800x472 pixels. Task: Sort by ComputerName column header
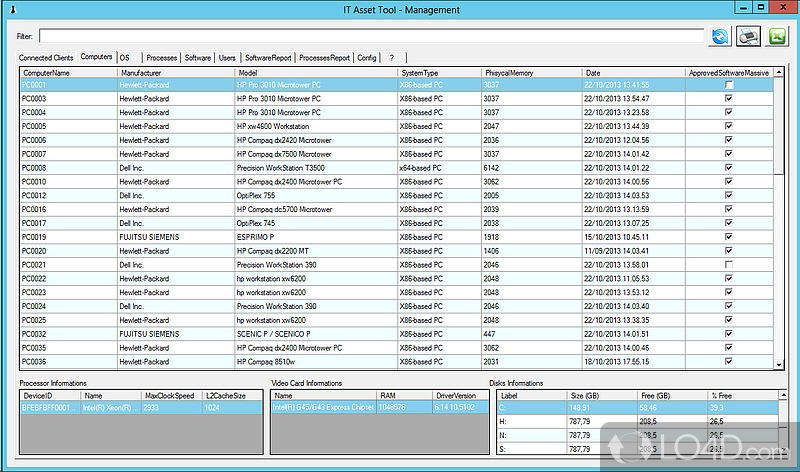coord(69,73)
